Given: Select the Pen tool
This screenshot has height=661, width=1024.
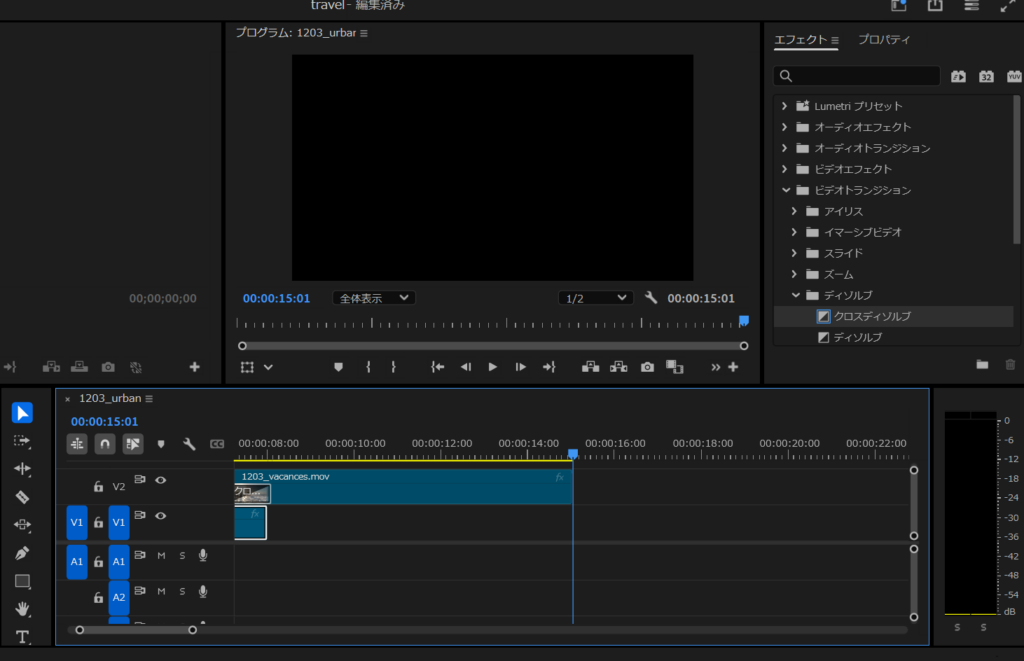Looking at the screenshot, I should coord(22,553).
